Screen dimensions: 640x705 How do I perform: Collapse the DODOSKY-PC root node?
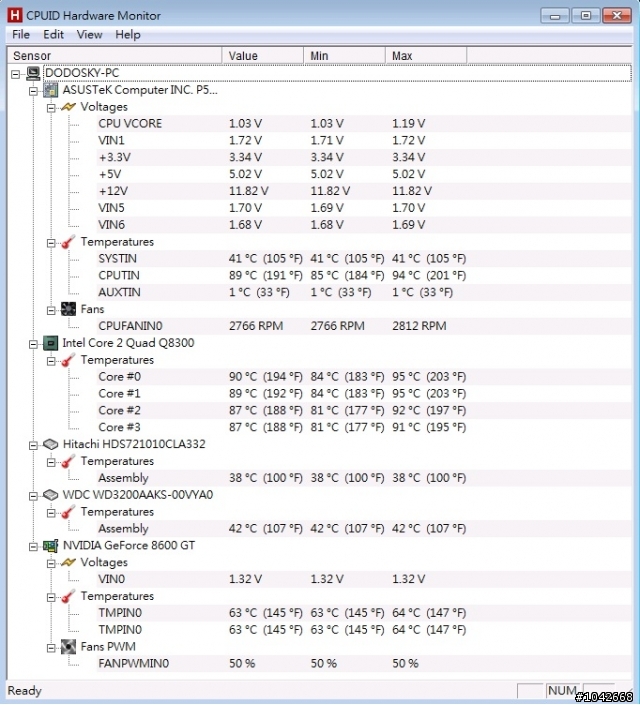point(16,74)
